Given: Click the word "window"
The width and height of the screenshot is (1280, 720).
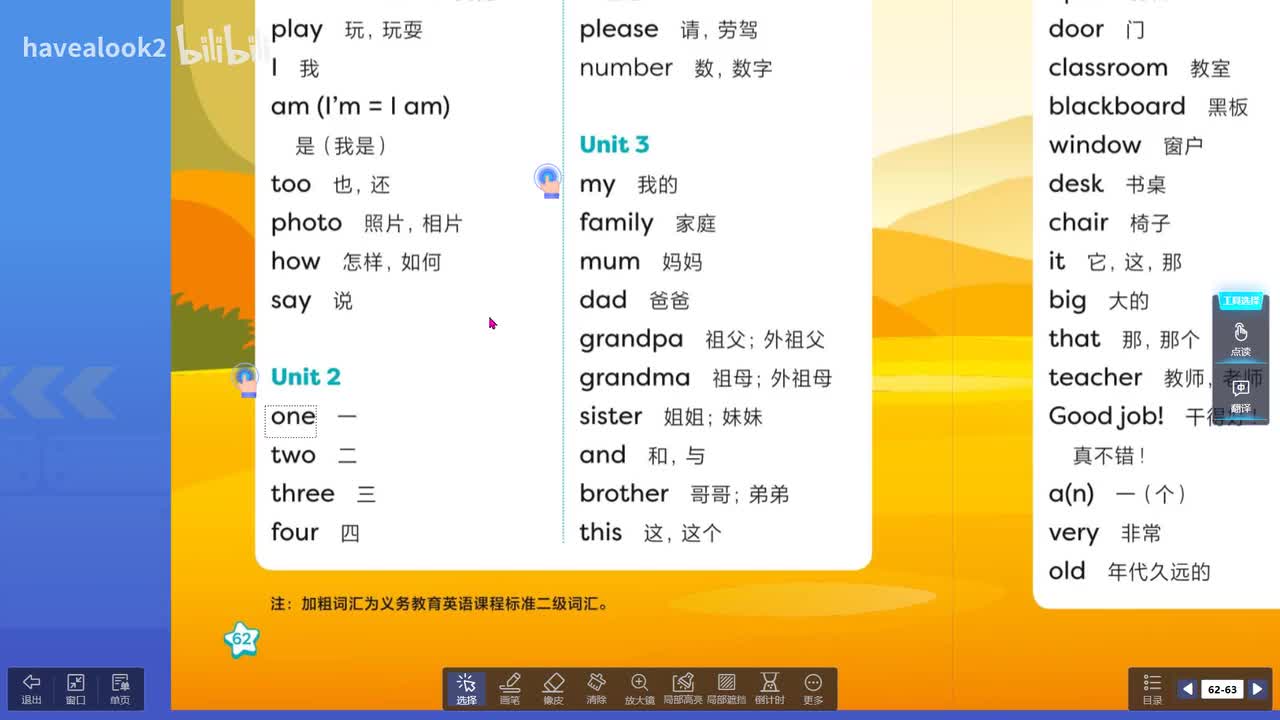Looking at the screenshot, I should tap(1095, 145).
